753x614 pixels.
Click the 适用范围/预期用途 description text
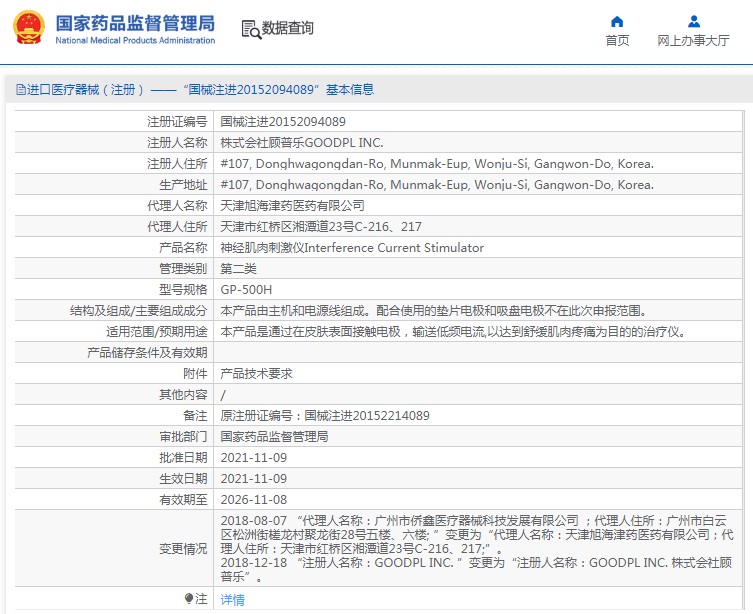(x=454, y=332)
